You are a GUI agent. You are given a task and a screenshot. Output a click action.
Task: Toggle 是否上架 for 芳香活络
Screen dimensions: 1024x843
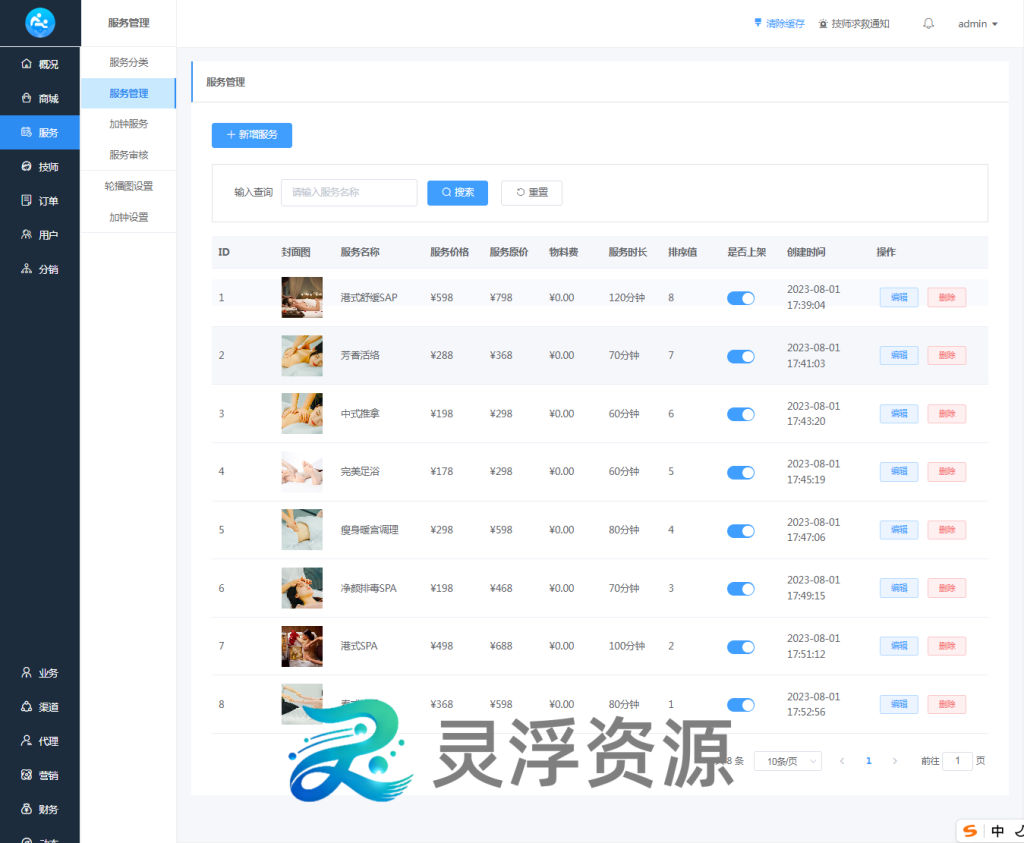pos(741,356)
